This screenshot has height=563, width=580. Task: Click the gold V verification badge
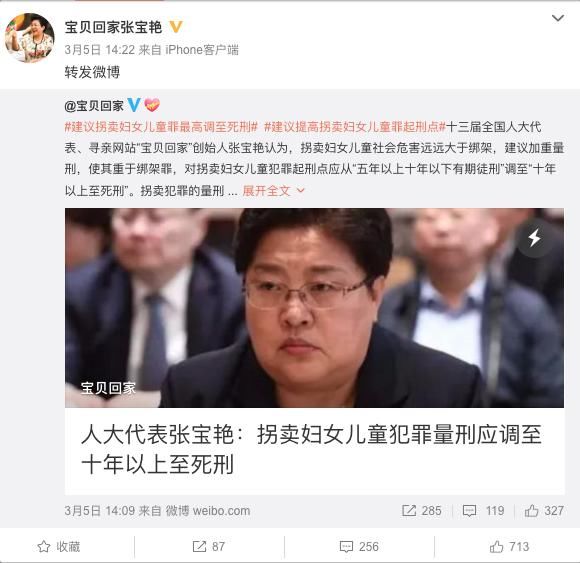[176, 27]
